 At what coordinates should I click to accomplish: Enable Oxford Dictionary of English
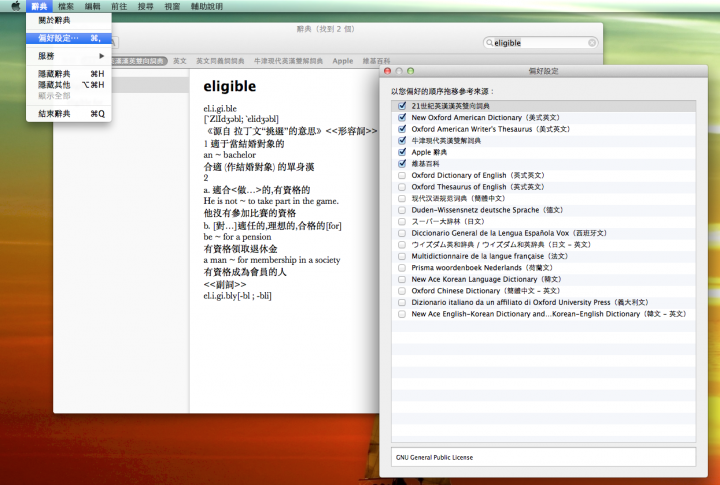(x=402, y=175)
